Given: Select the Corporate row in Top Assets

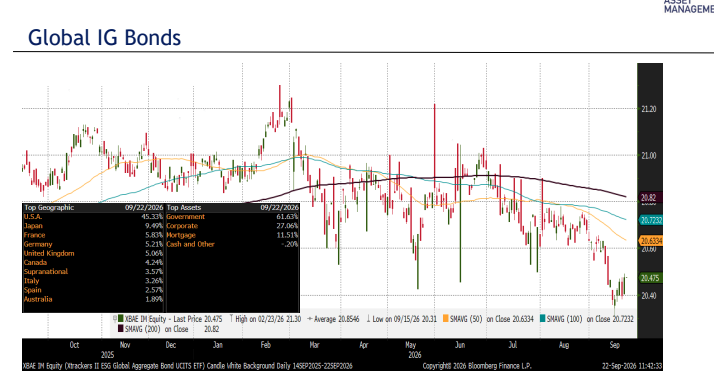Looking at the screenshot, I should (x=232, y=226).
